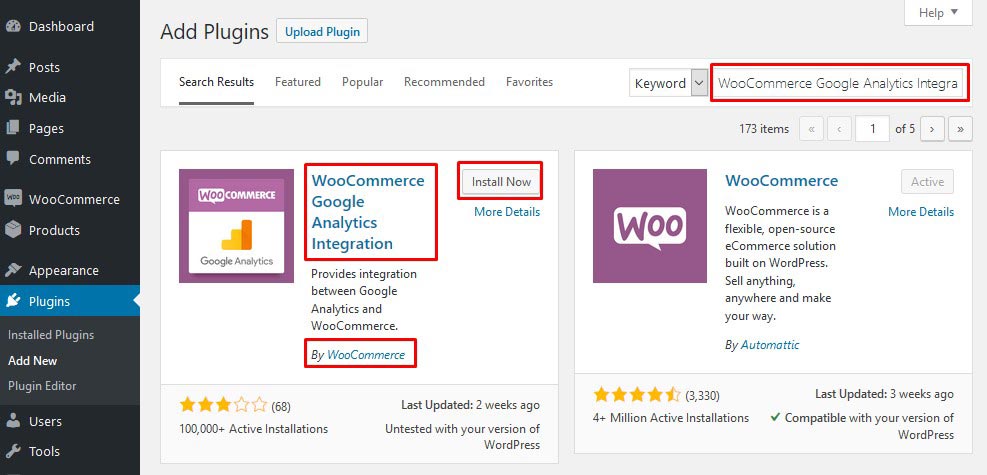This screenshot has width=987, height=475.
Task: Go to first page of results
Action: 811,129
